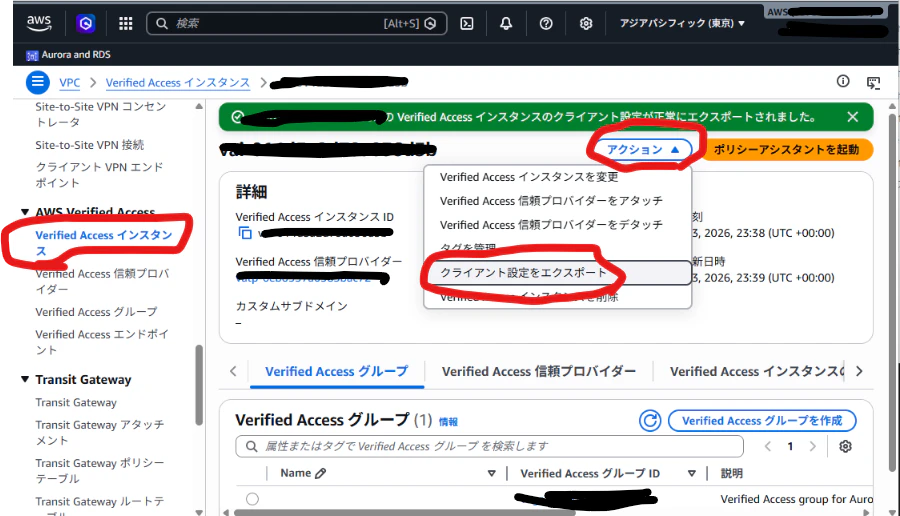Launch CloudShell from top bar
Screen dimensions: 900x516
[467, 24]
